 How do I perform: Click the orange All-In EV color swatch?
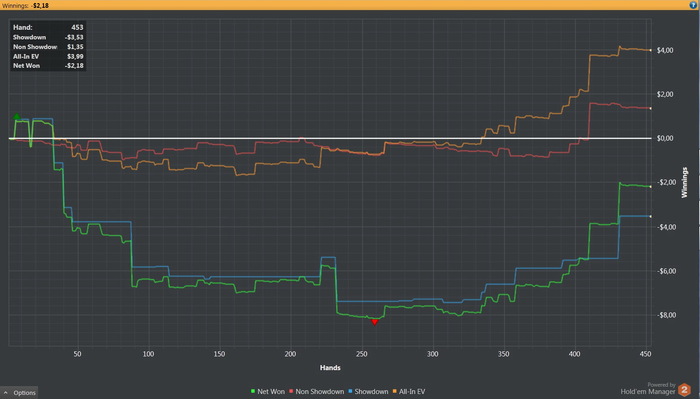pos(395,391)
